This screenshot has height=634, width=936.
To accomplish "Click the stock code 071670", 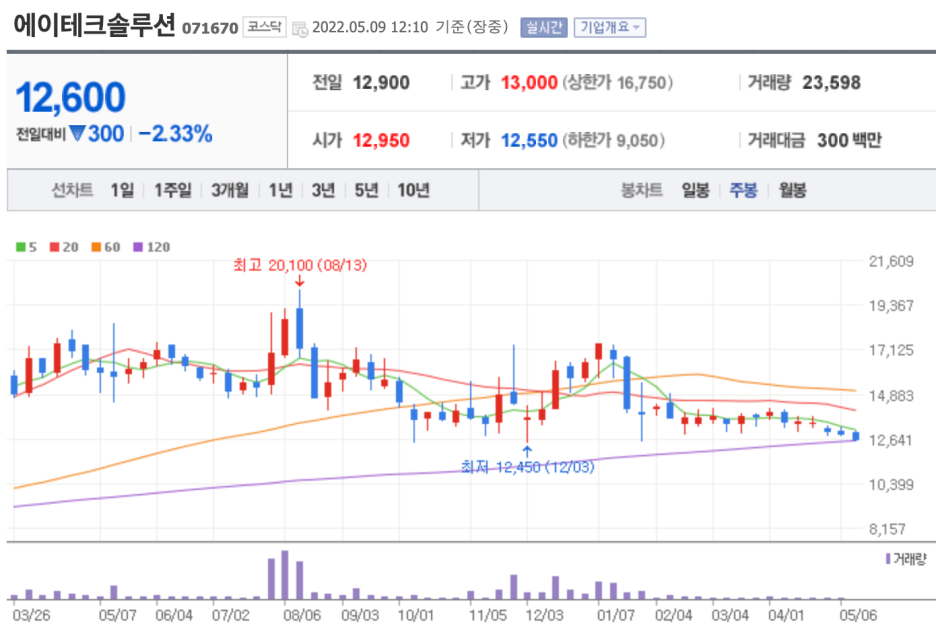I will (210, 29).
